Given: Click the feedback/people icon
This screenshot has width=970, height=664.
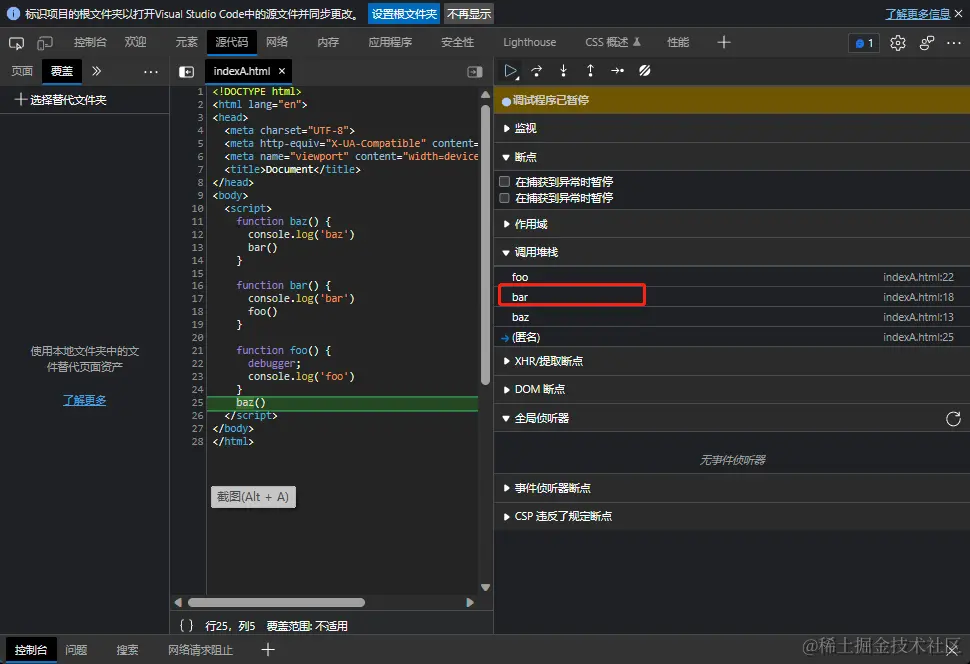Looking at the screenshot, I should (927, 43).
